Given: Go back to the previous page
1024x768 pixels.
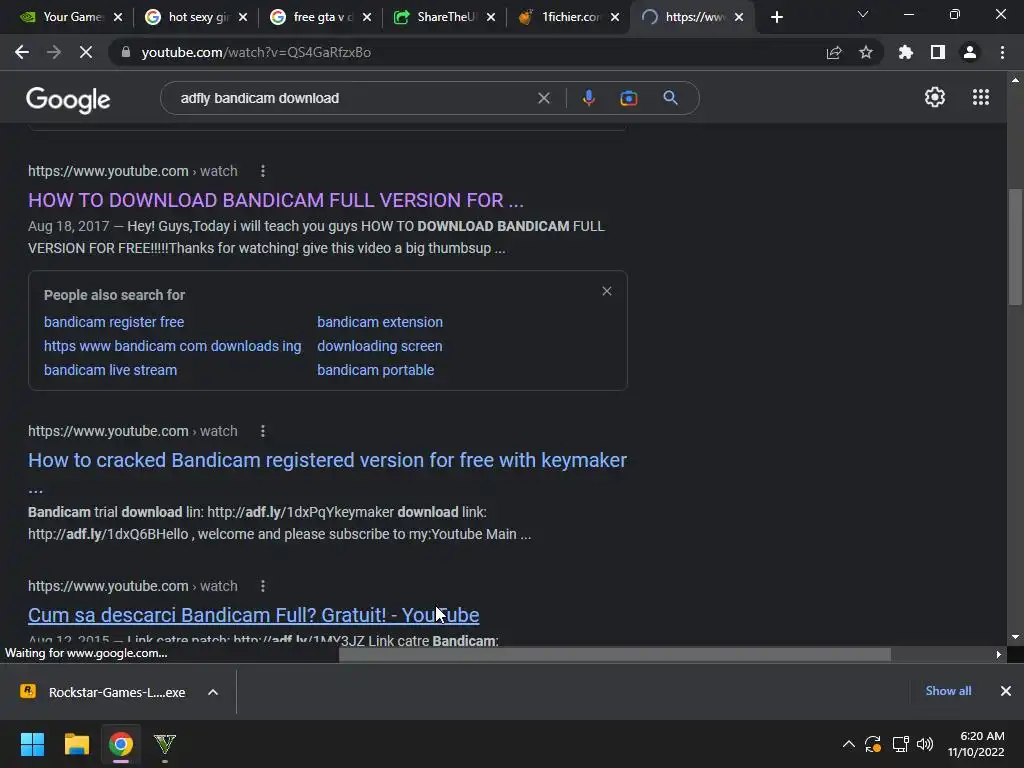Looking at the screenshot, I should click(22, 52).
